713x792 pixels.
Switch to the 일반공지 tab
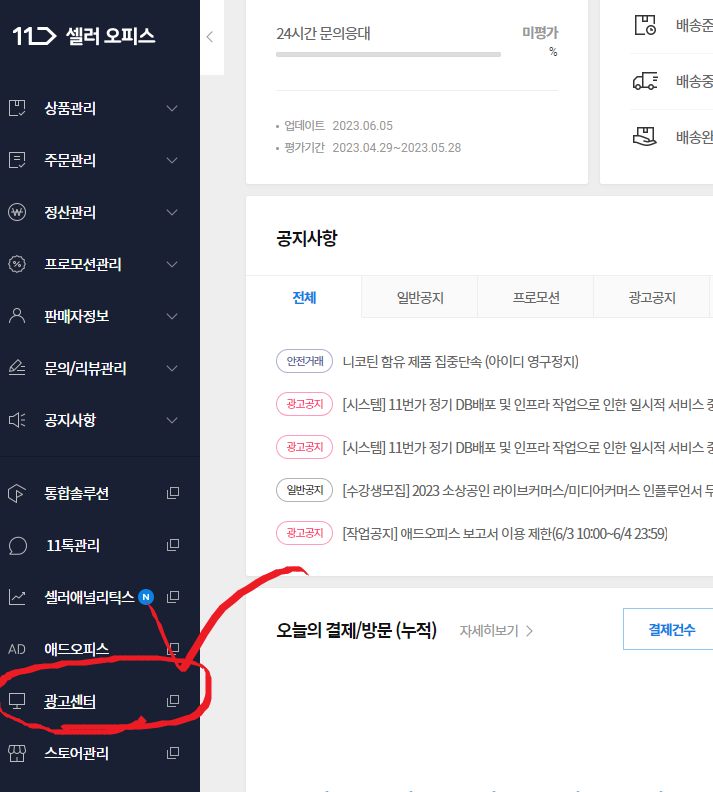pos(420,297)
